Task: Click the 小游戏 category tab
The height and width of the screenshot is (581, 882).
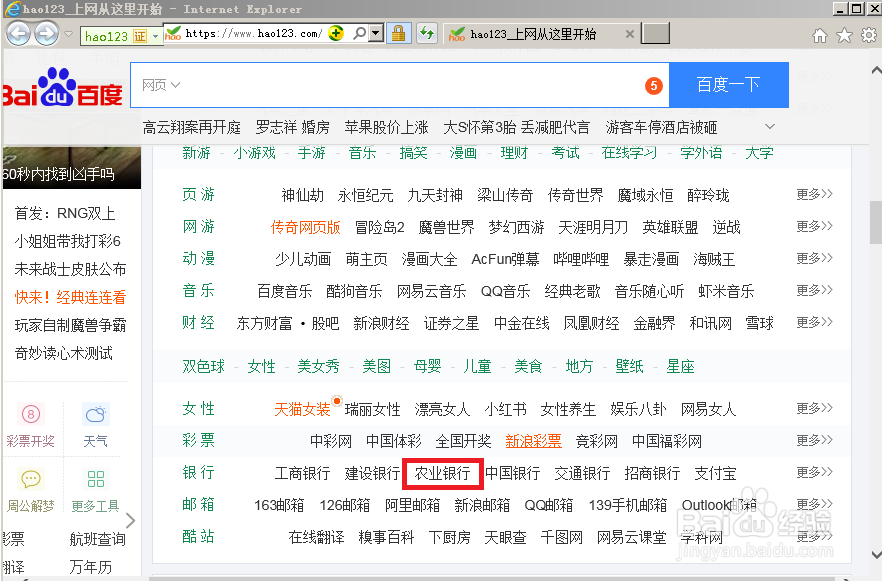Action: pyautogui.click(x=255, y=152)
